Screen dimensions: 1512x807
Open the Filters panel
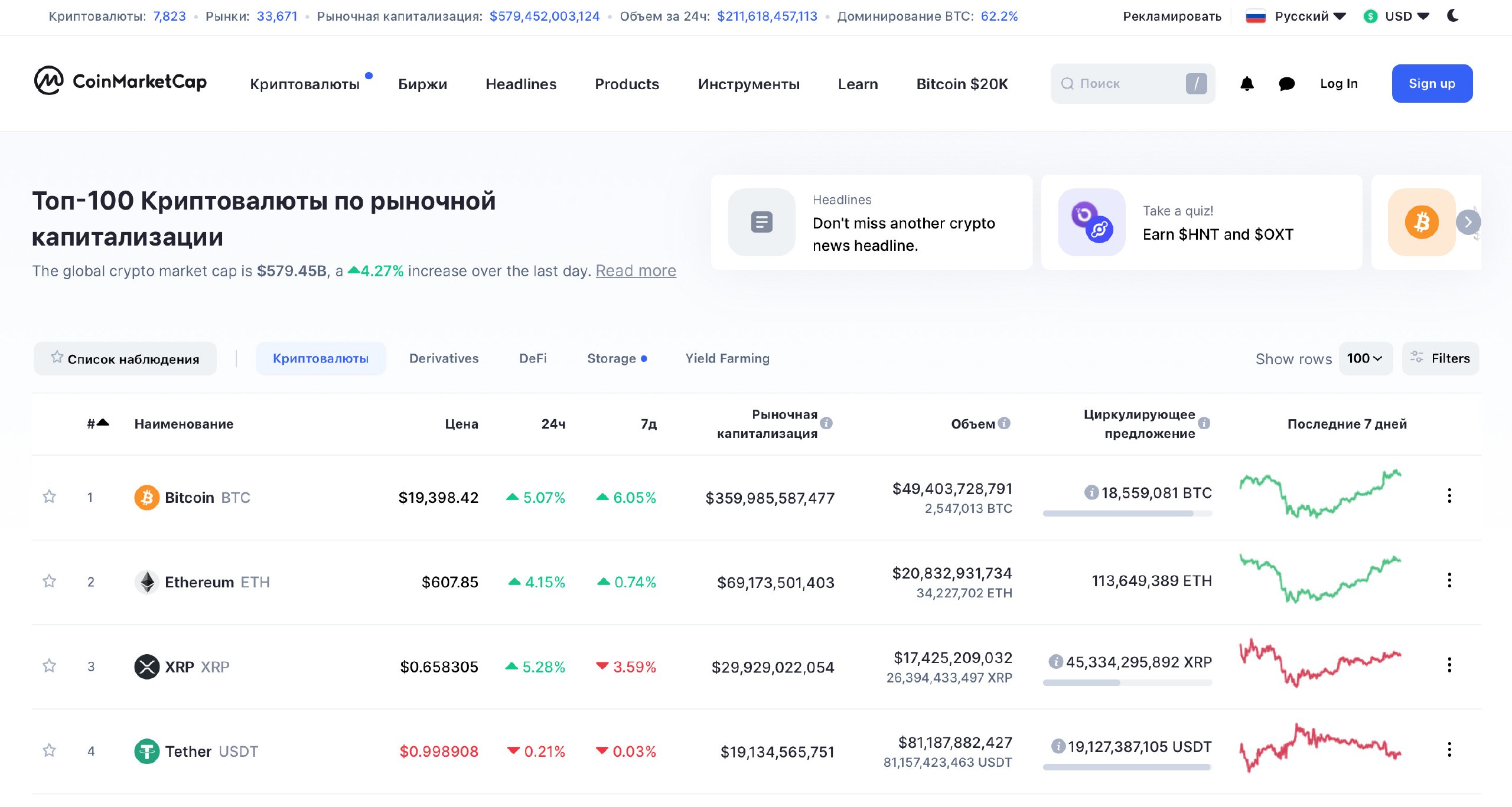coord(1441,358)
